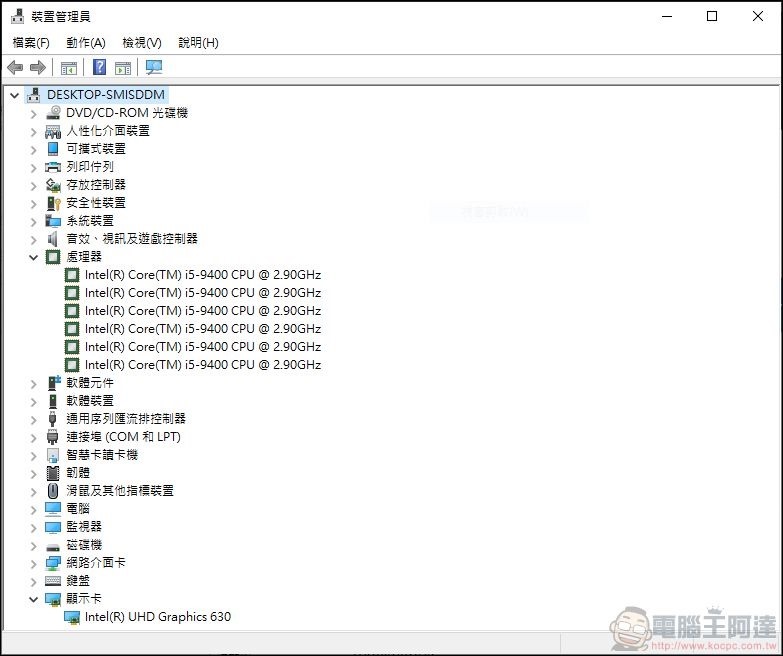This screenshot has width=783, height=656.
Task: Collapse the DESKTOP-SMISDDM root node
Action: coord(14,95)
